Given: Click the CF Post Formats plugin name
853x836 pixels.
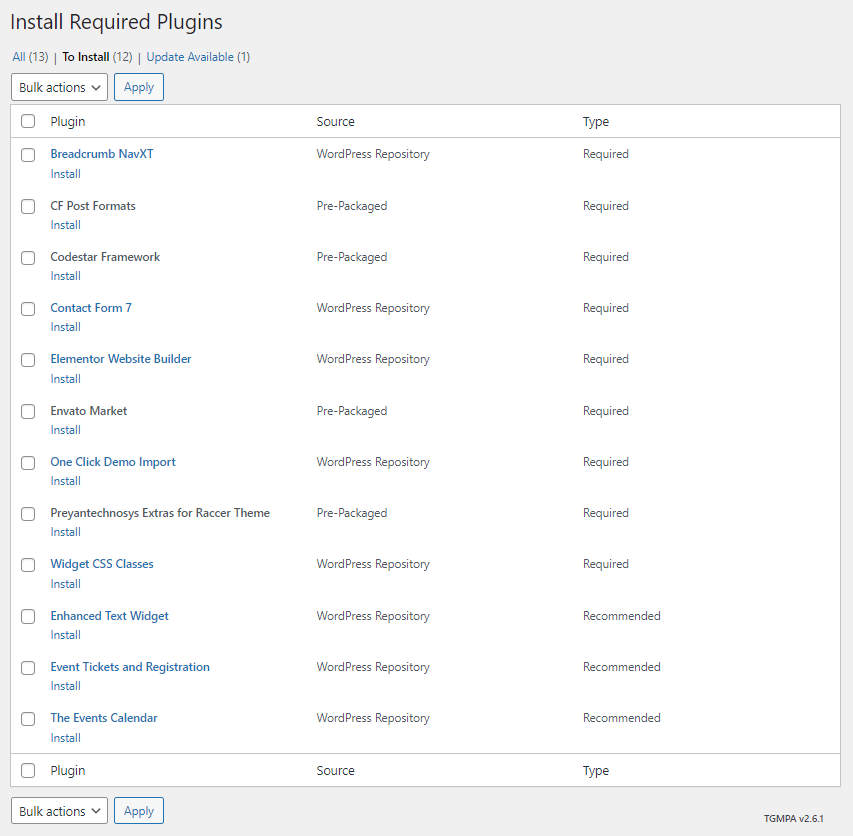Looking at the screenshot, I should (93, 206).
